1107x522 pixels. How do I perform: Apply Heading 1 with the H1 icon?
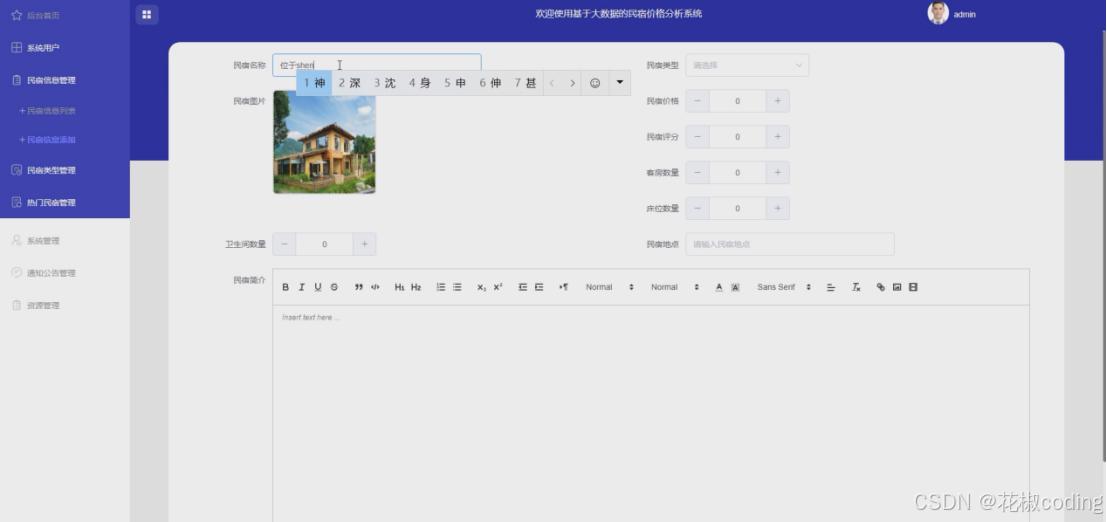[400, 287]
